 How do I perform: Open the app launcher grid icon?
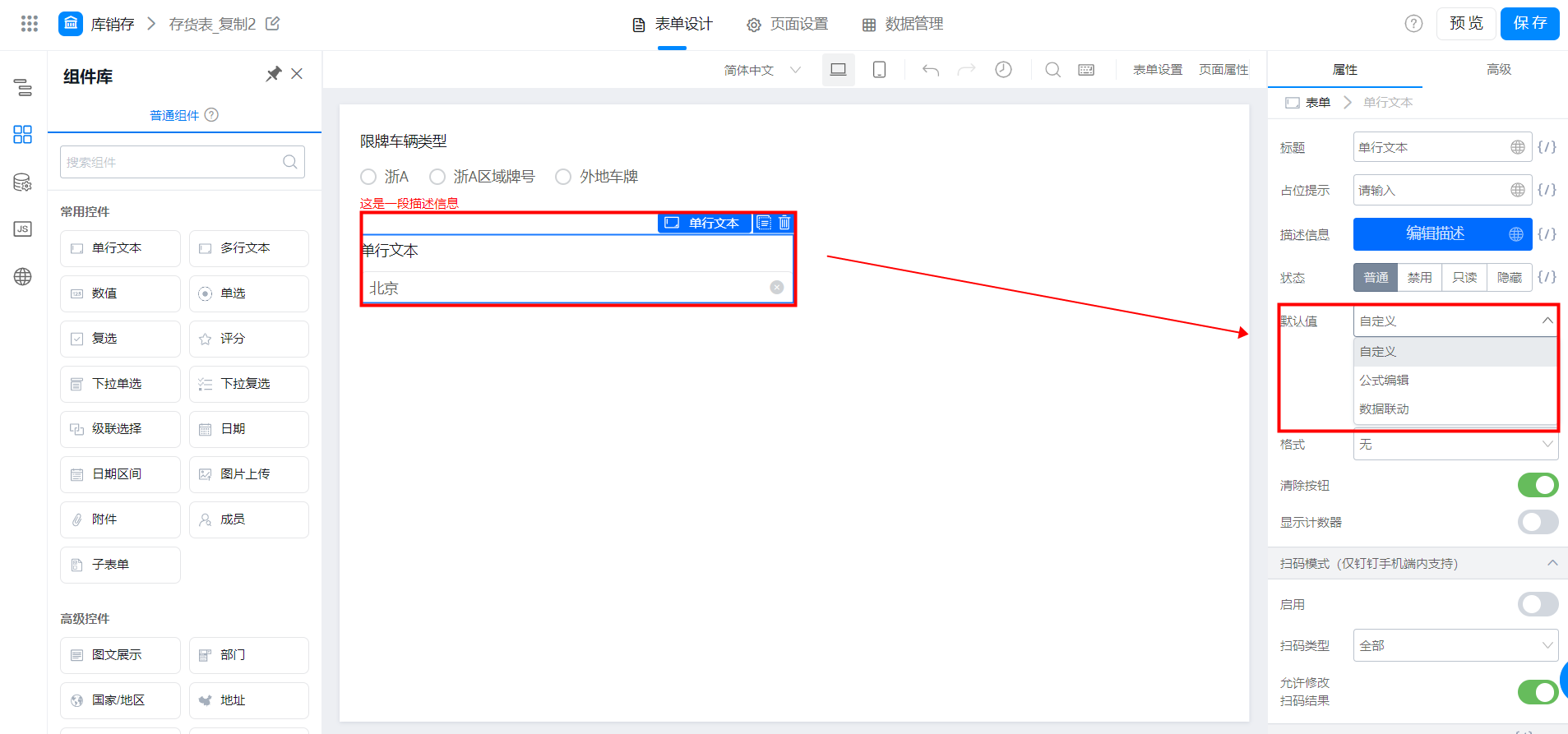(x=30, y=24)
